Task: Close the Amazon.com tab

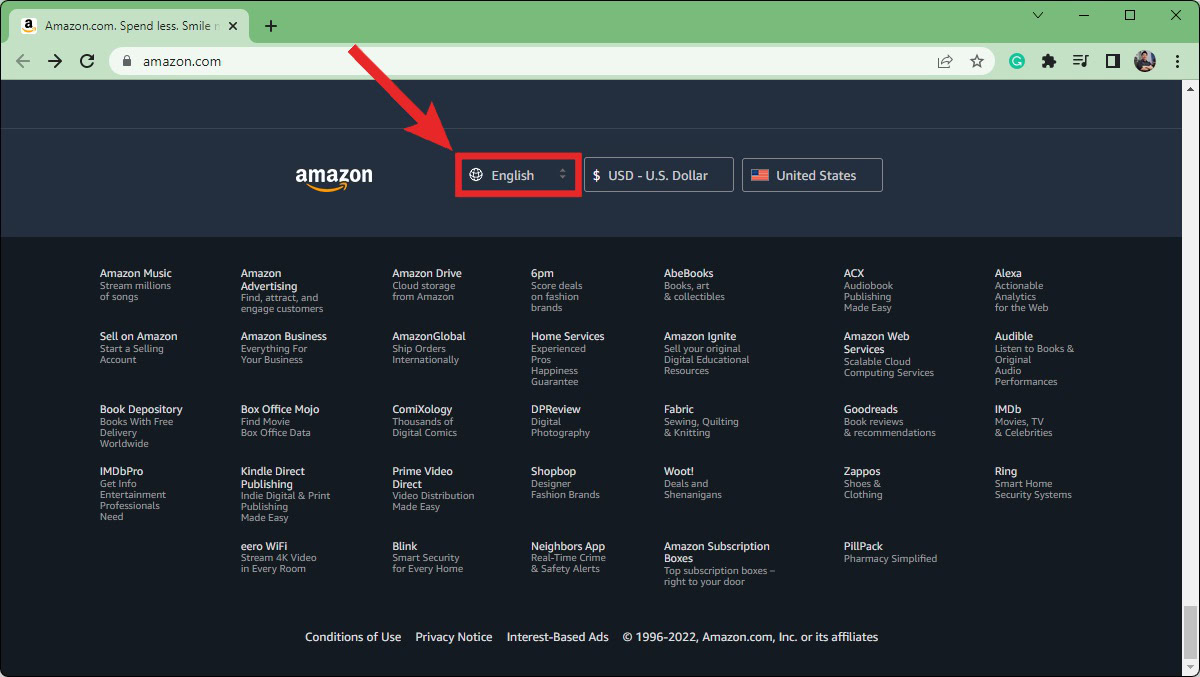Action: pos(234,26)
